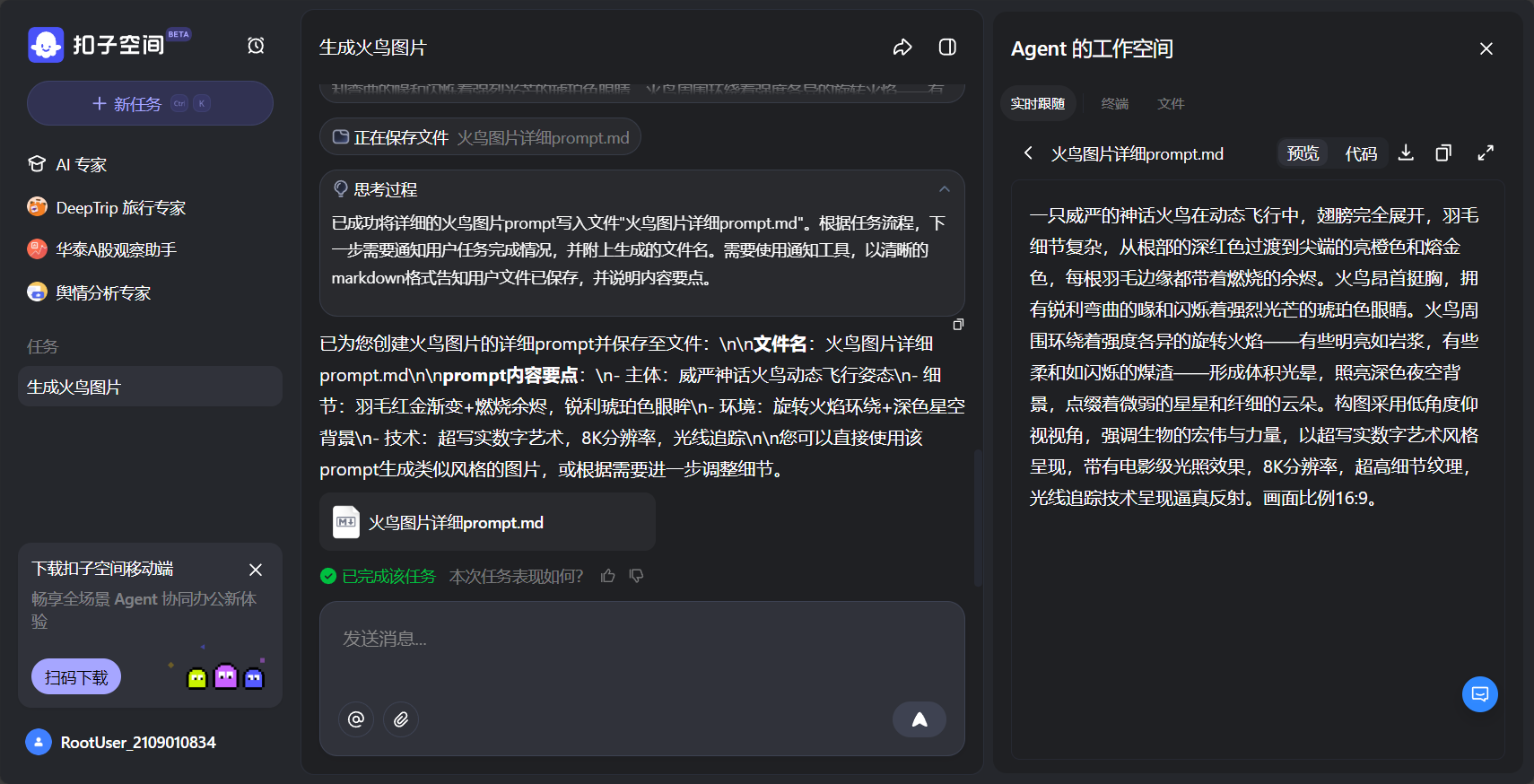Expand the preview to fullscreen
The image size is (1534, 784).
tap(1486, 153)
